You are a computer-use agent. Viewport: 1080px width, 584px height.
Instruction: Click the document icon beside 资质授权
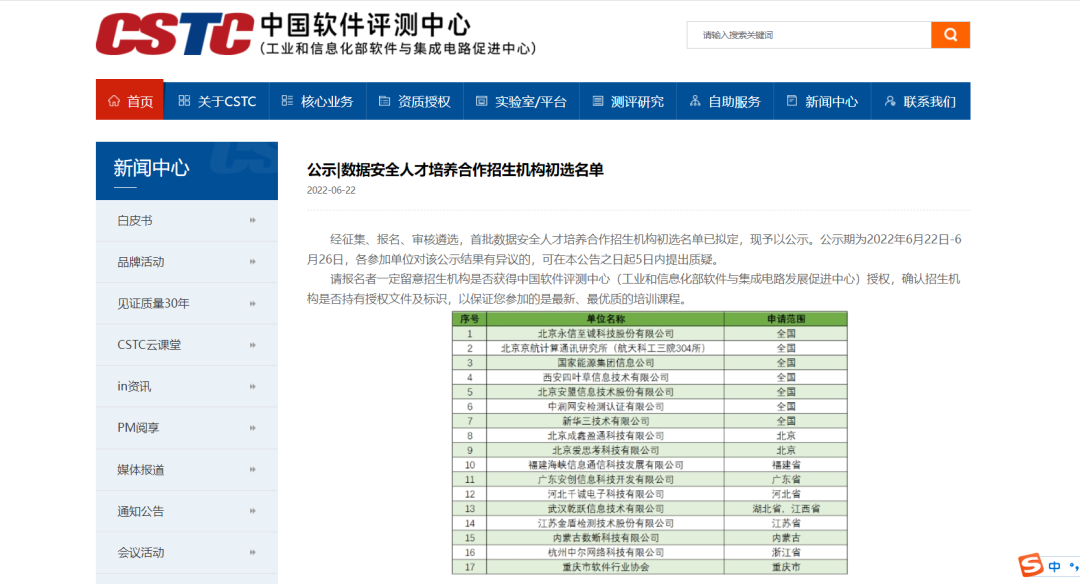[383, 100]
